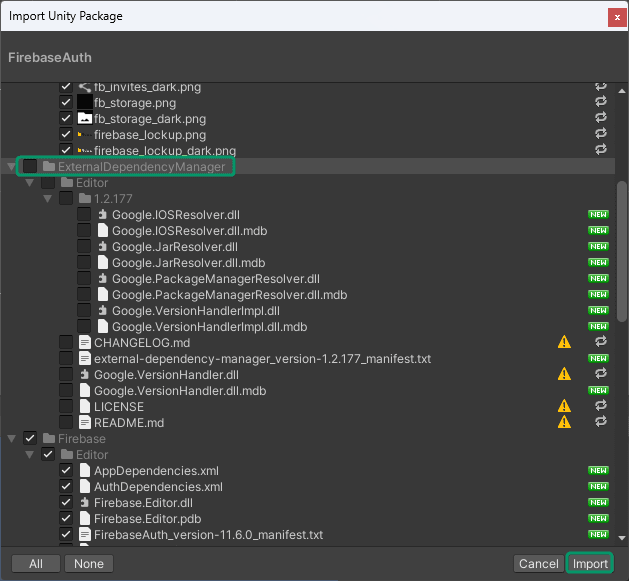
Task: Click the warning icon beside CHANGELOG.md
Action: tap(564, 342)
